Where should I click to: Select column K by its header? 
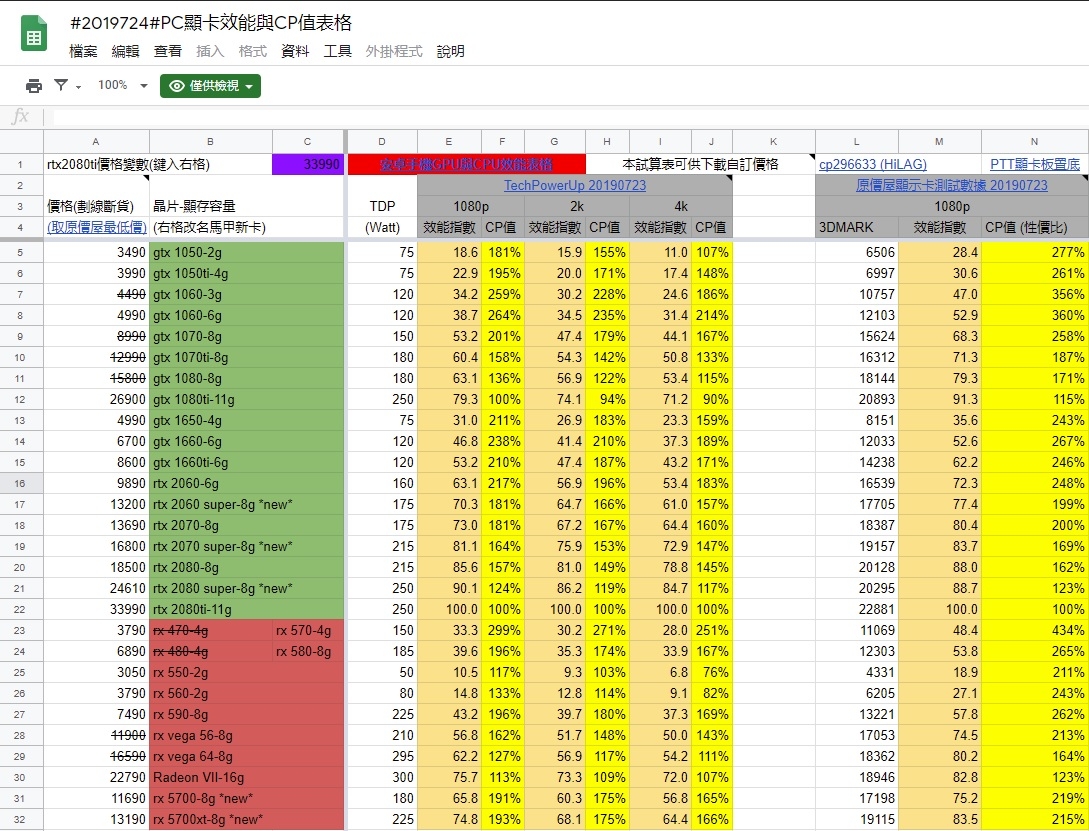(774, 142)
